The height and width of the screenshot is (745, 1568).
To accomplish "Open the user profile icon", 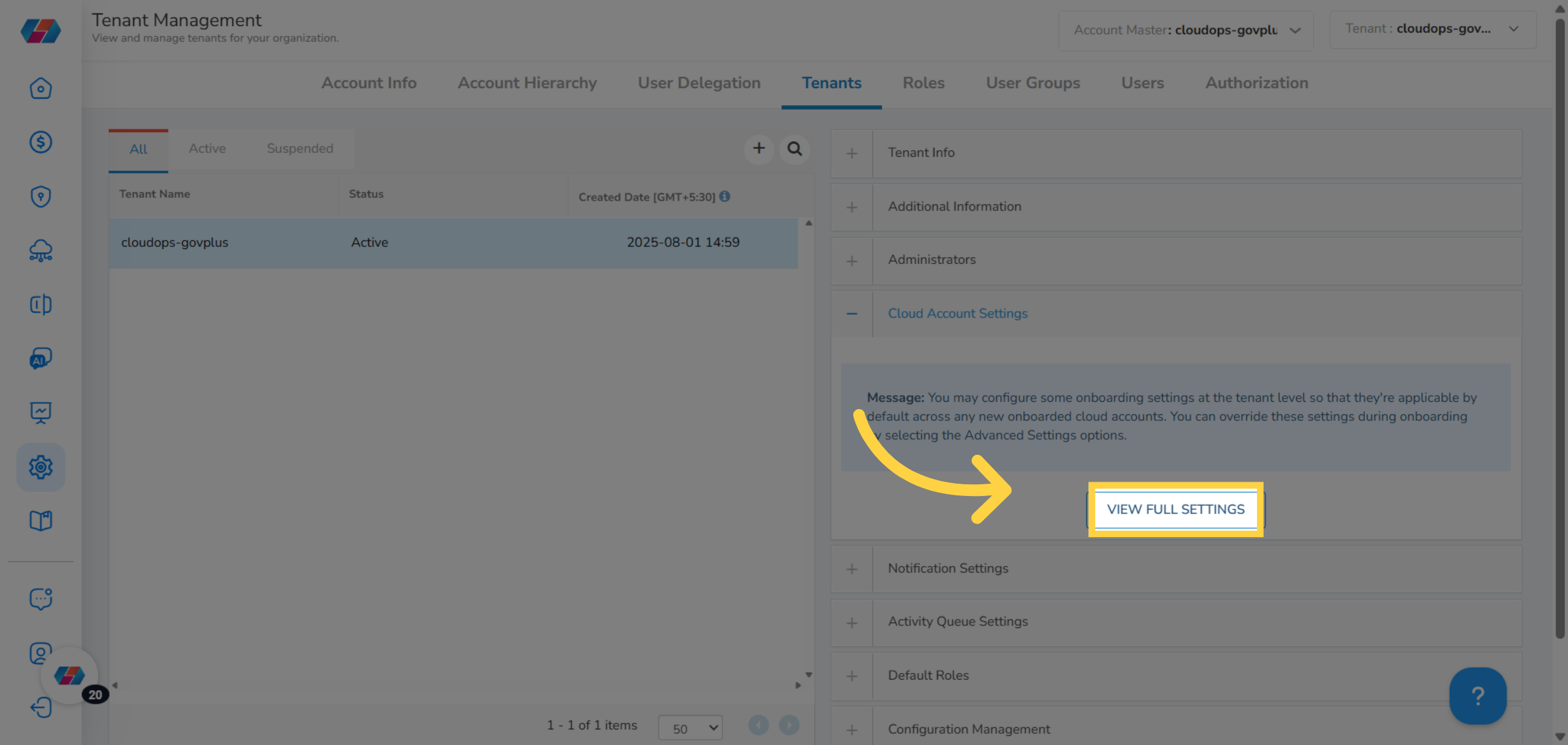I will [41, 652].
